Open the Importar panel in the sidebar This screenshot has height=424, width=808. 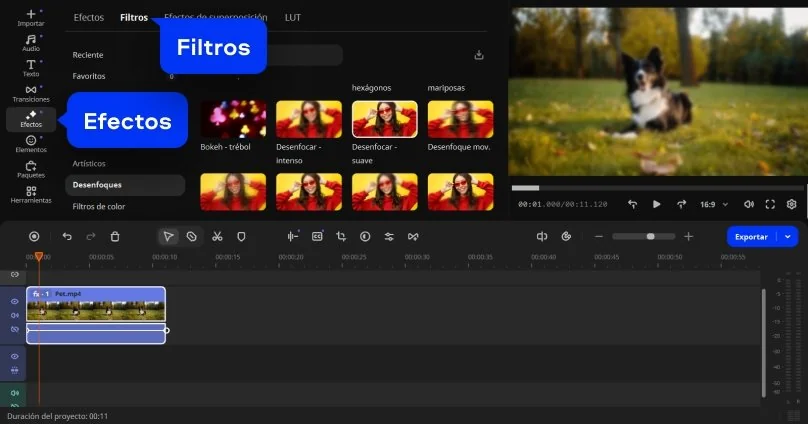(31, 18)
